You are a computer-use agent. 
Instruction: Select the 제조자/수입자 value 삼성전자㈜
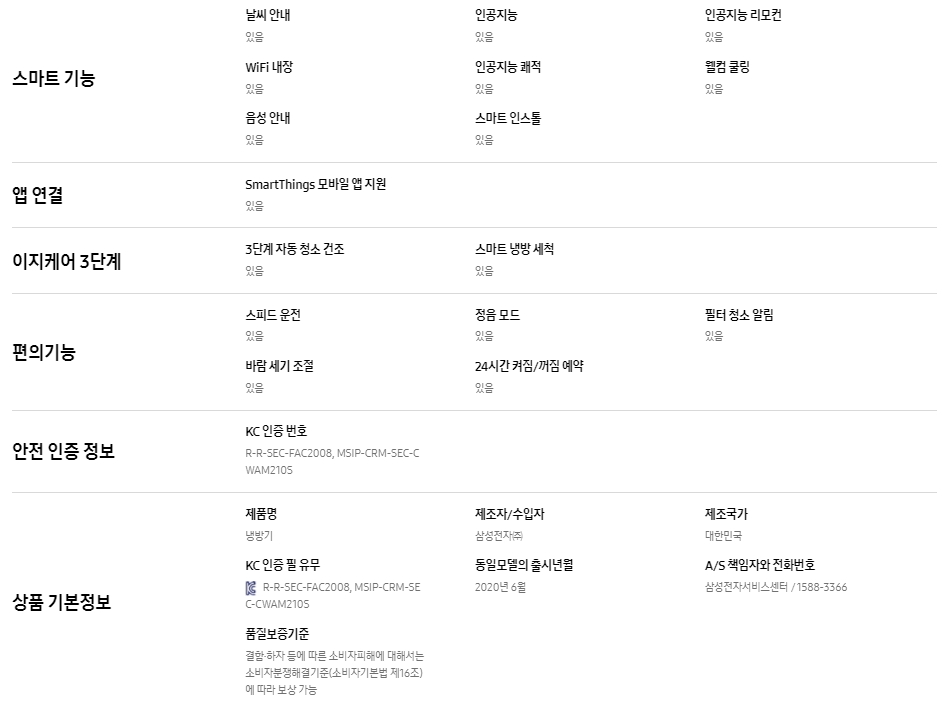tap(499, 536)
